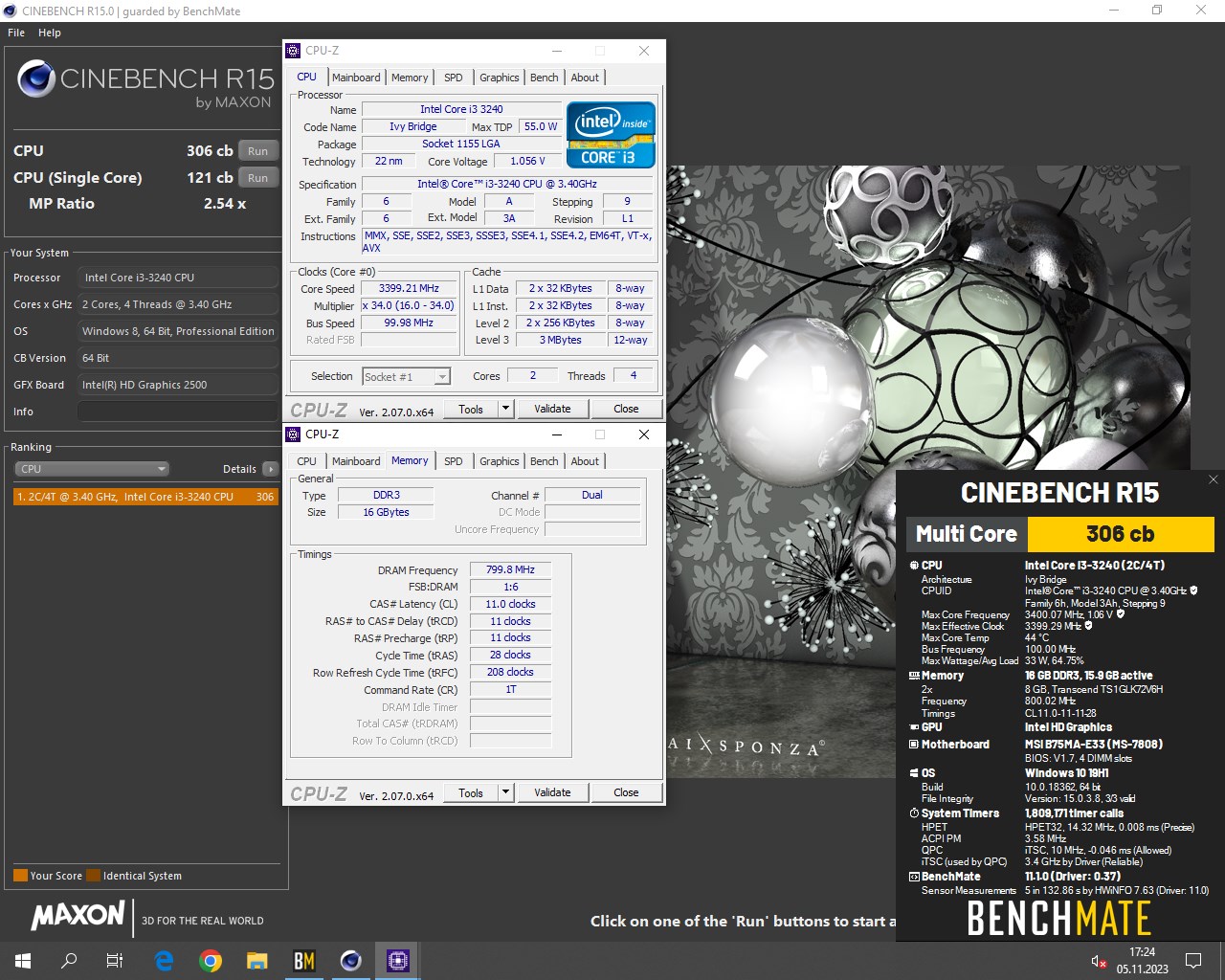Switch to Graphics tab in top CPU-Z window
1225x980 pixels.
(x=500, y=78)
